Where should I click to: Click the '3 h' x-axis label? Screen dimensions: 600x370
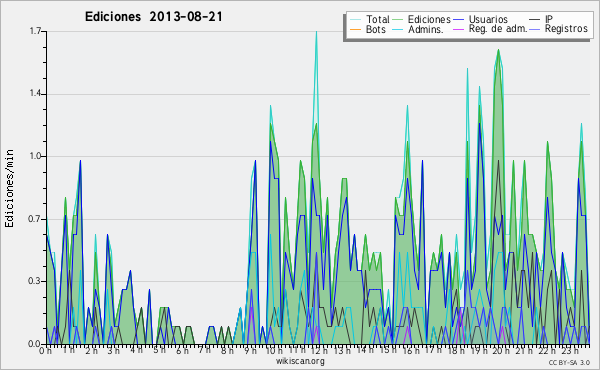(x=113, y=351)
